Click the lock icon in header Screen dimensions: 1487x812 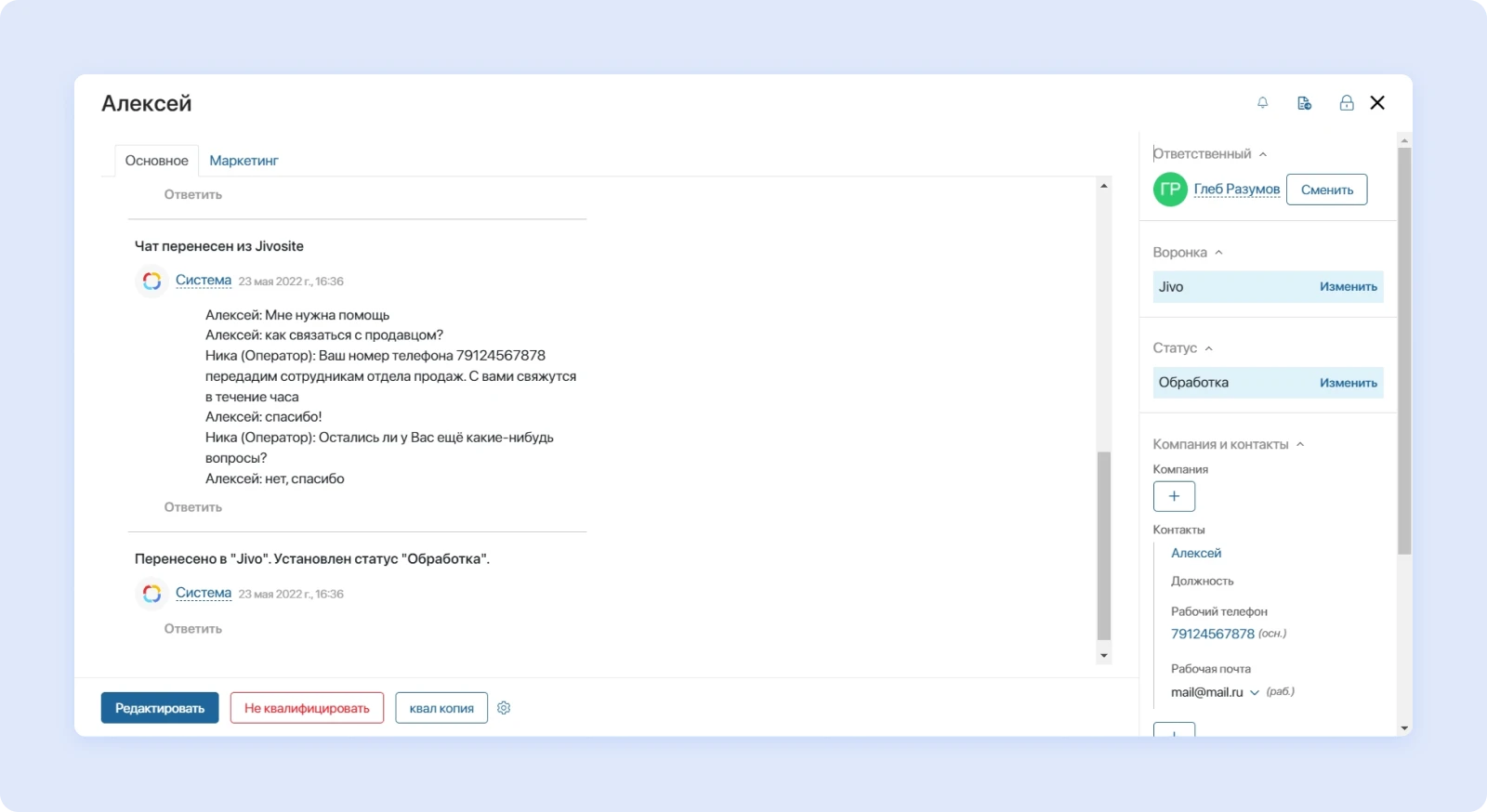1346,103
